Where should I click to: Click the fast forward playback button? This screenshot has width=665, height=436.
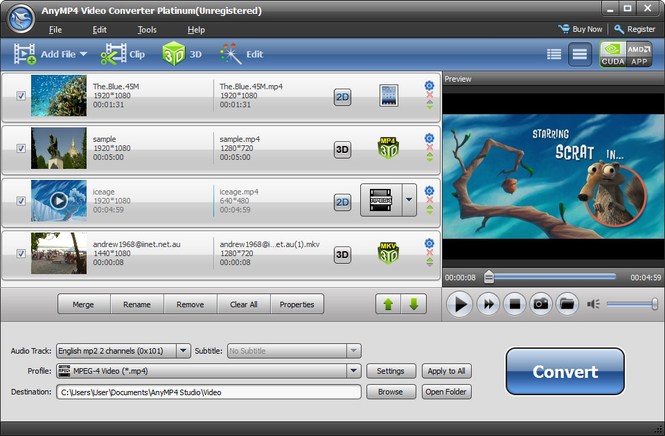pos(488,303)
